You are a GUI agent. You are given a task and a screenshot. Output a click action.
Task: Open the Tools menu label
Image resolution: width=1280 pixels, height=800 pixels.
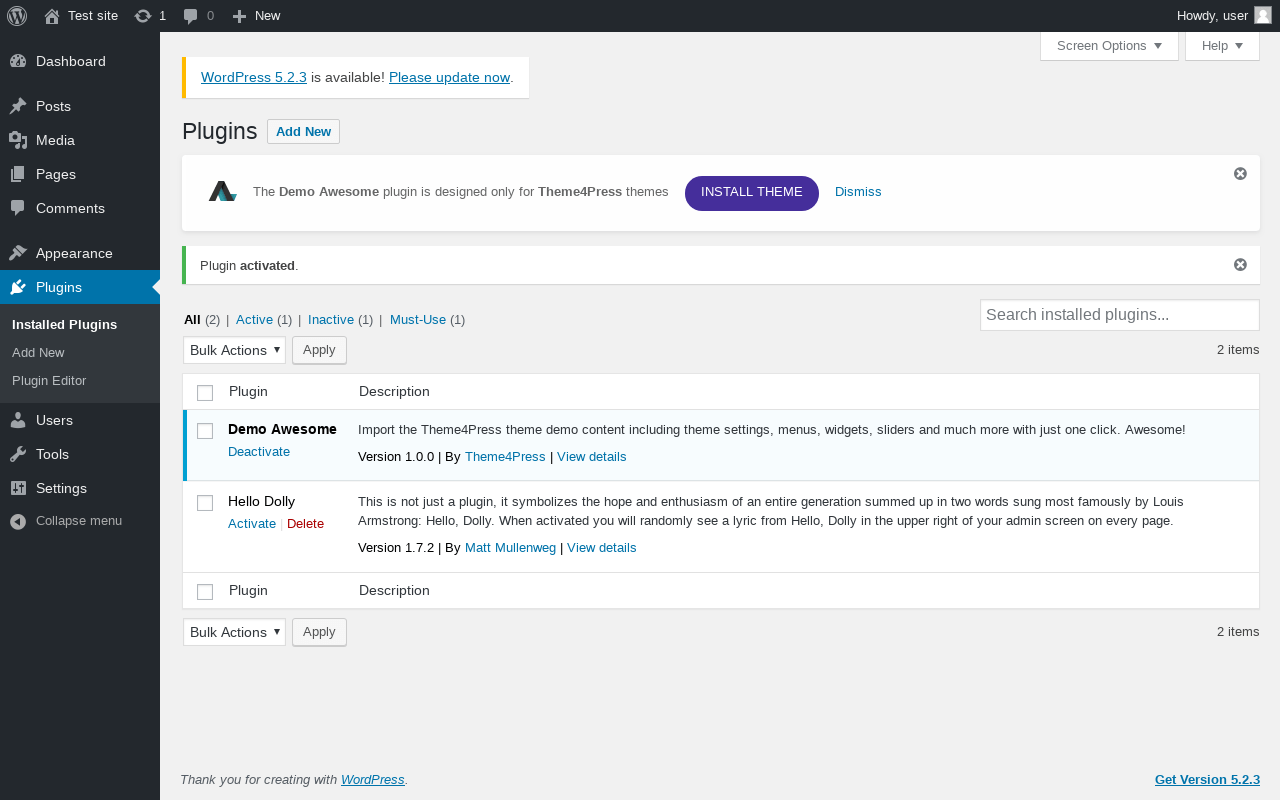tap(52, 454)
